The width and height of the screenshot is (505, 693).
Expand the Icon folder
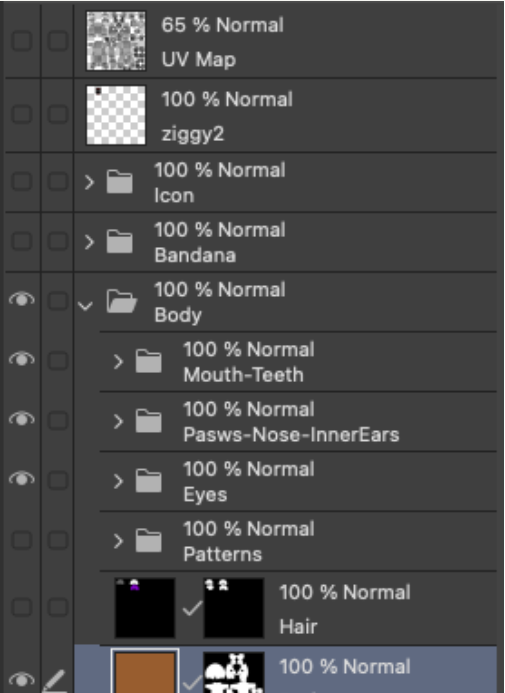click(x=90, y=182)
